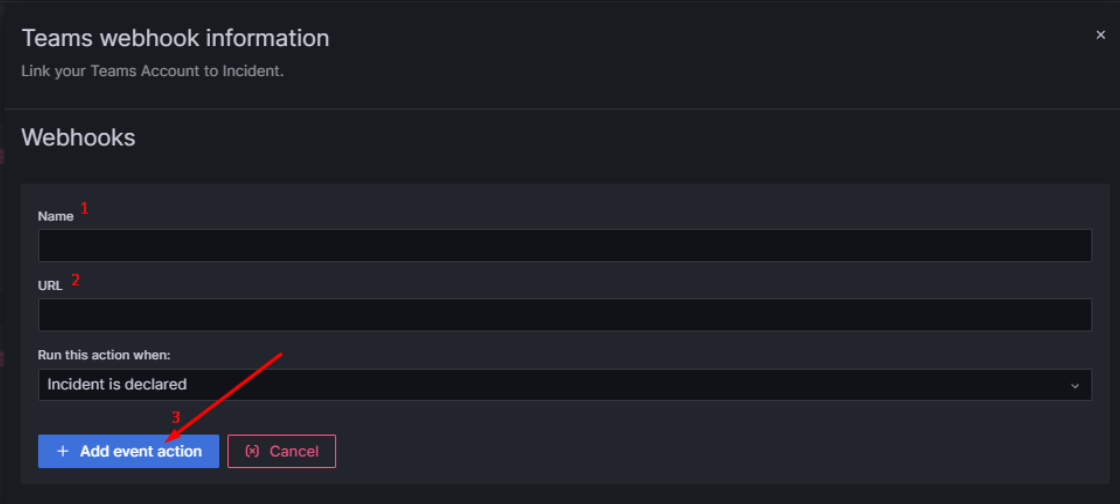Screen dimensions: 1120x504
Task: Click the red number 2 annotation beside URL
Action: point(75,280)
